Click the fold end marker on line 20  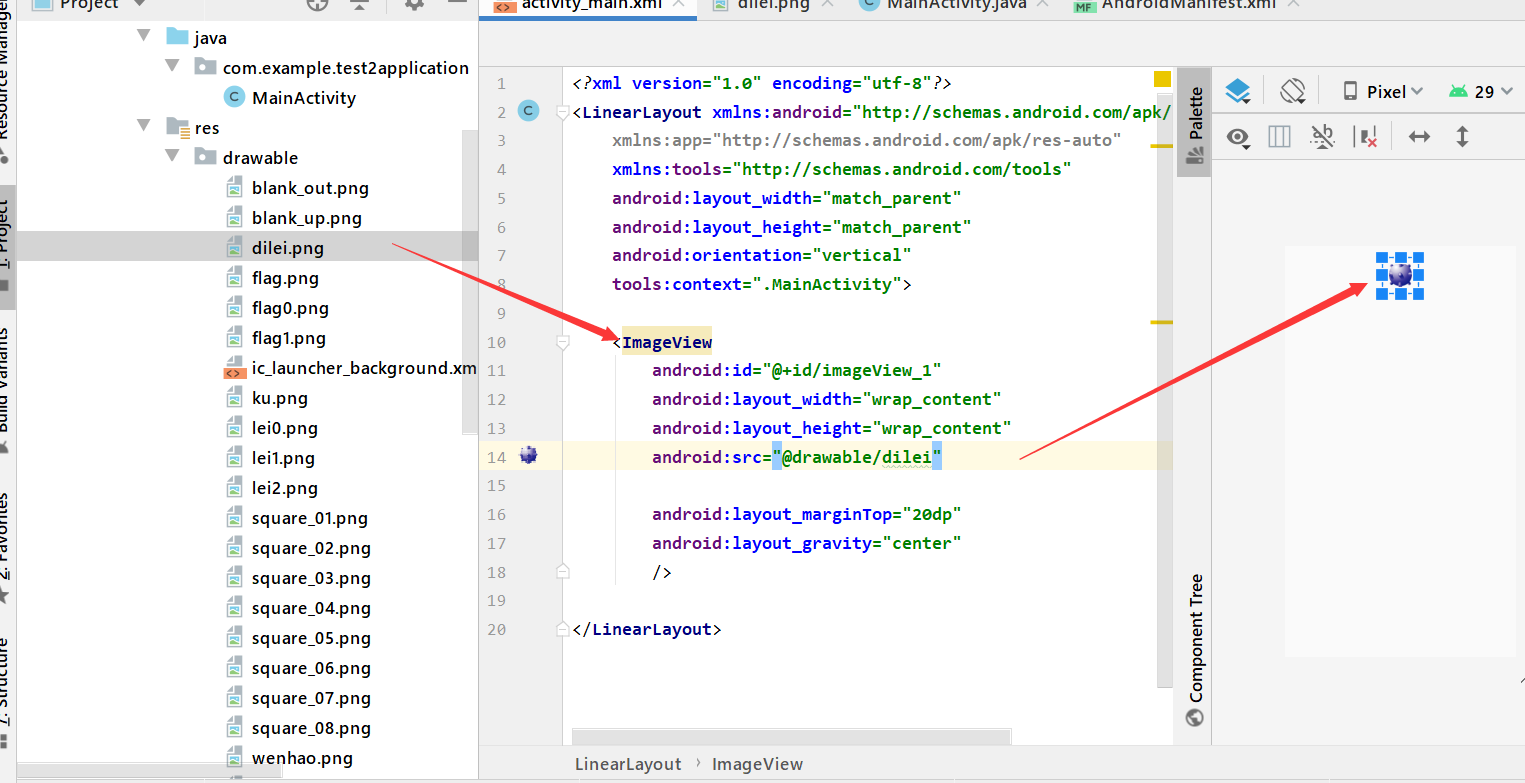(x=562, y=630)
